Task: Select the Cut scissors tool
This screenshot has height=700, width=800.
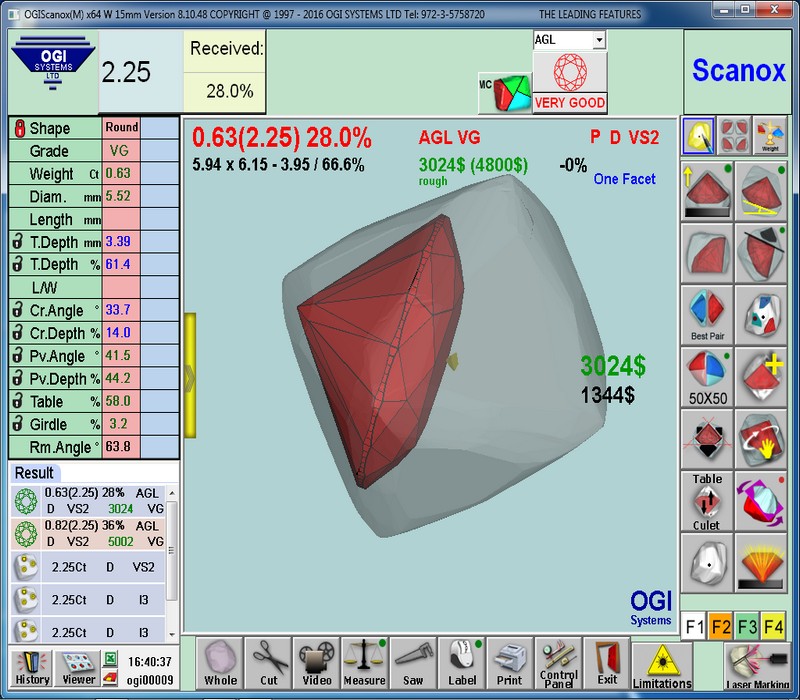Action: pos(267,662)
